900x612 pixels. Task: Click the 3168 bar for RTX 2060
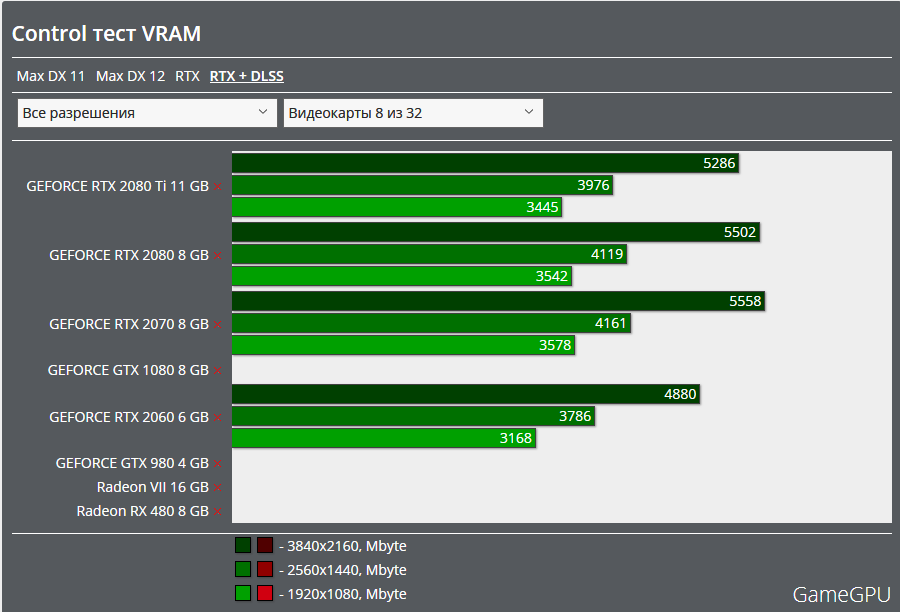(384, 437)
